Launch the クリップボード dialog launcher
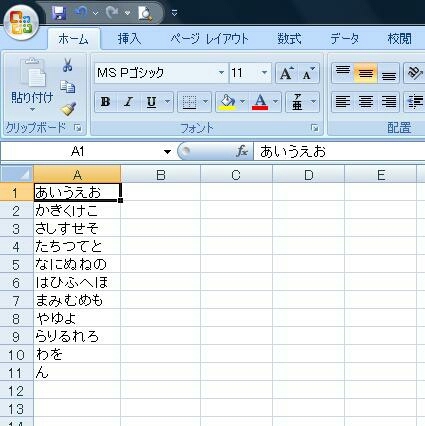The height and width of the screenshot is (426, 425). click(78, 128)
